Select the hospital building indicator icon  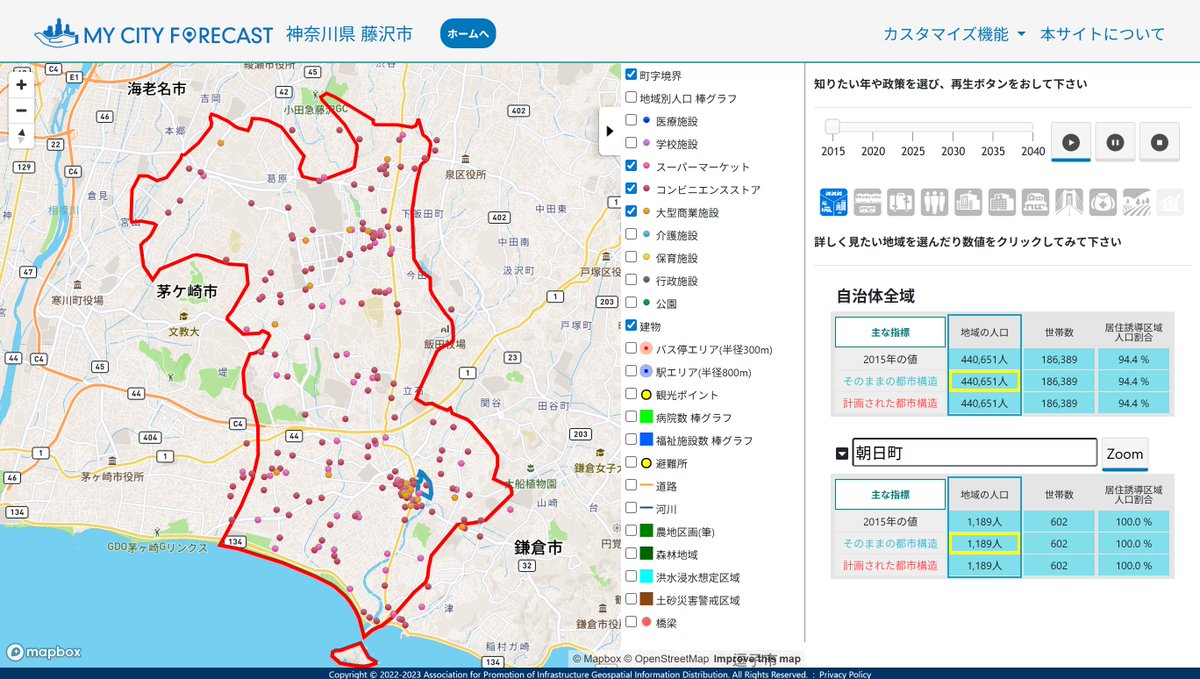tap(1002, 202)
